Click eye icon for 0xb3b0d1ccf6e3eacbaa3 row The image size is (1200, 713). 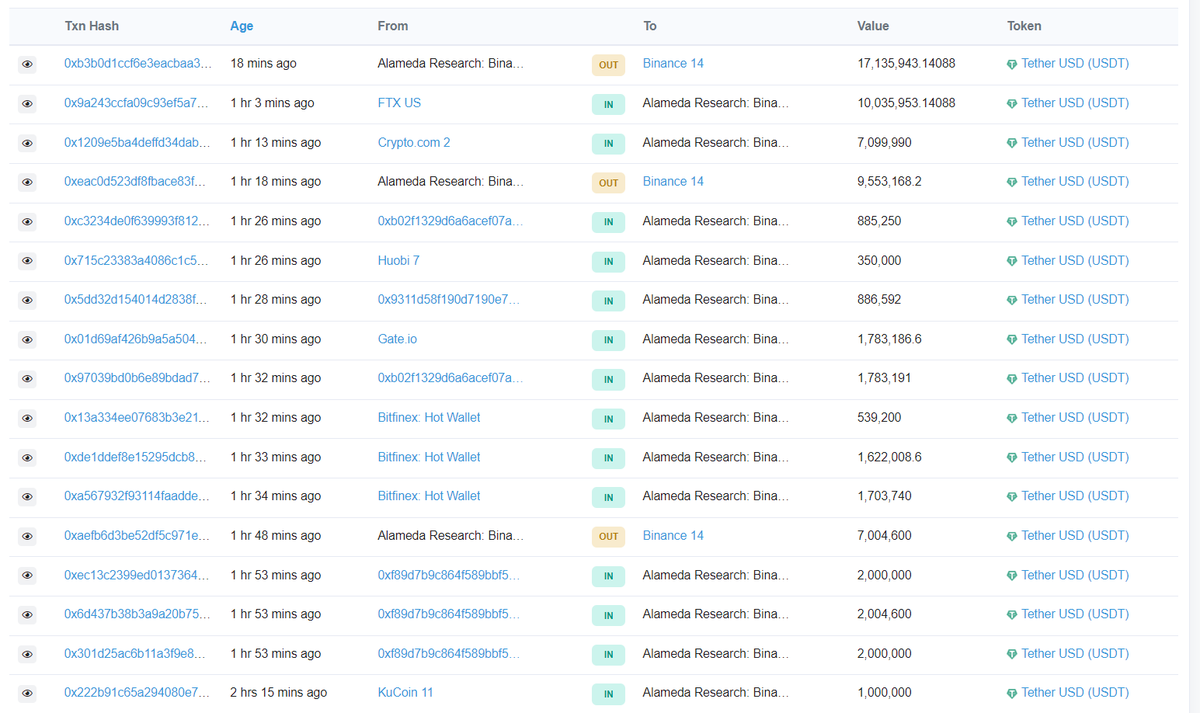27,64
